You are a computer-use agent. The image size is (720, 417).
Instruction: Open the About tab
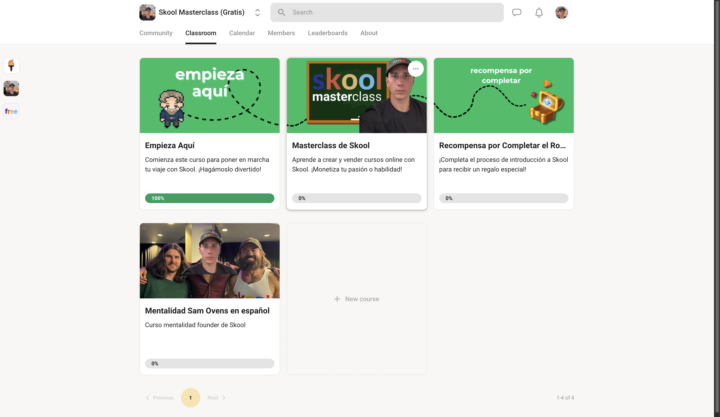(x=369, y=33)
